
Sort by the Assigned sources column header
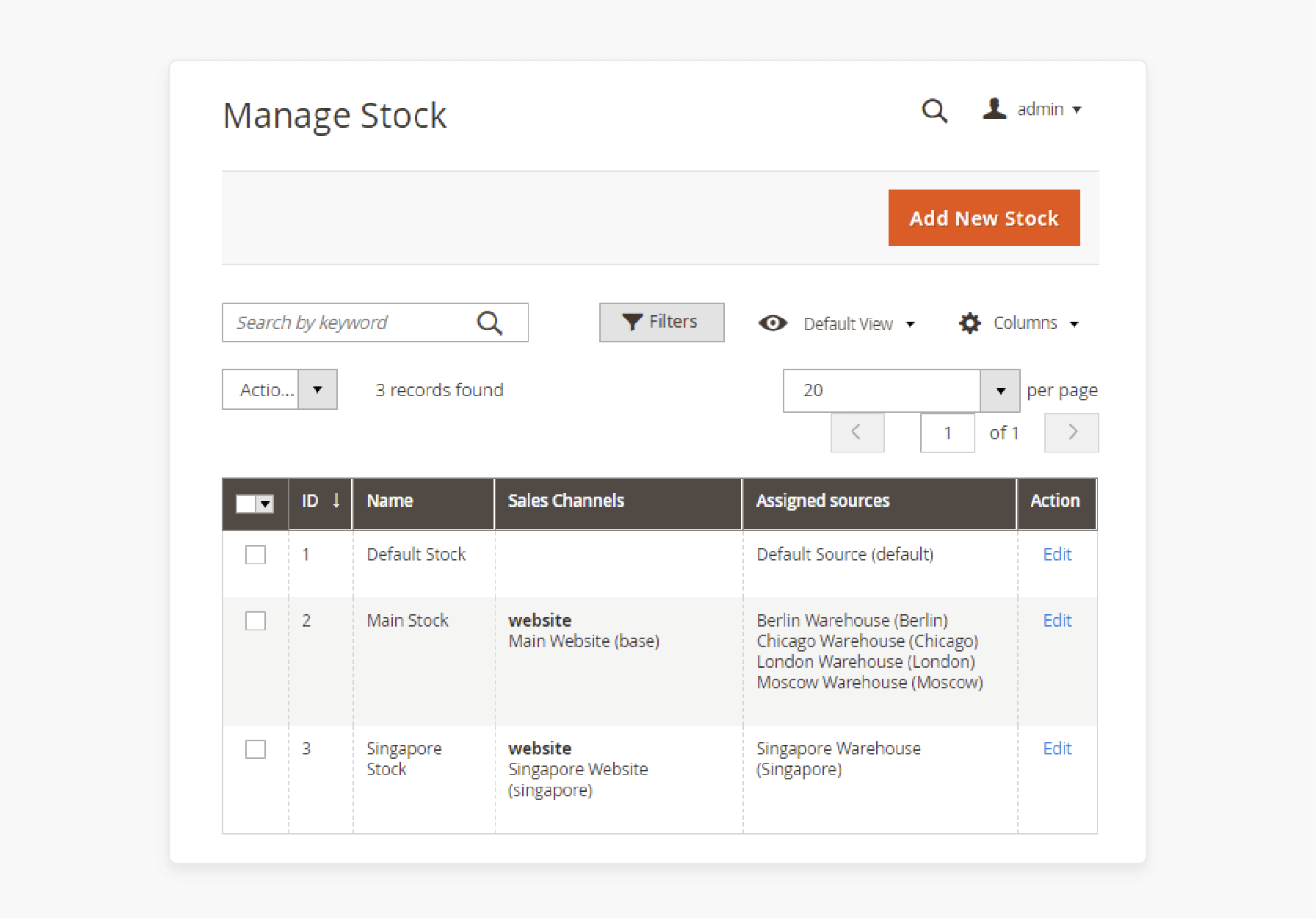(880, 504)
